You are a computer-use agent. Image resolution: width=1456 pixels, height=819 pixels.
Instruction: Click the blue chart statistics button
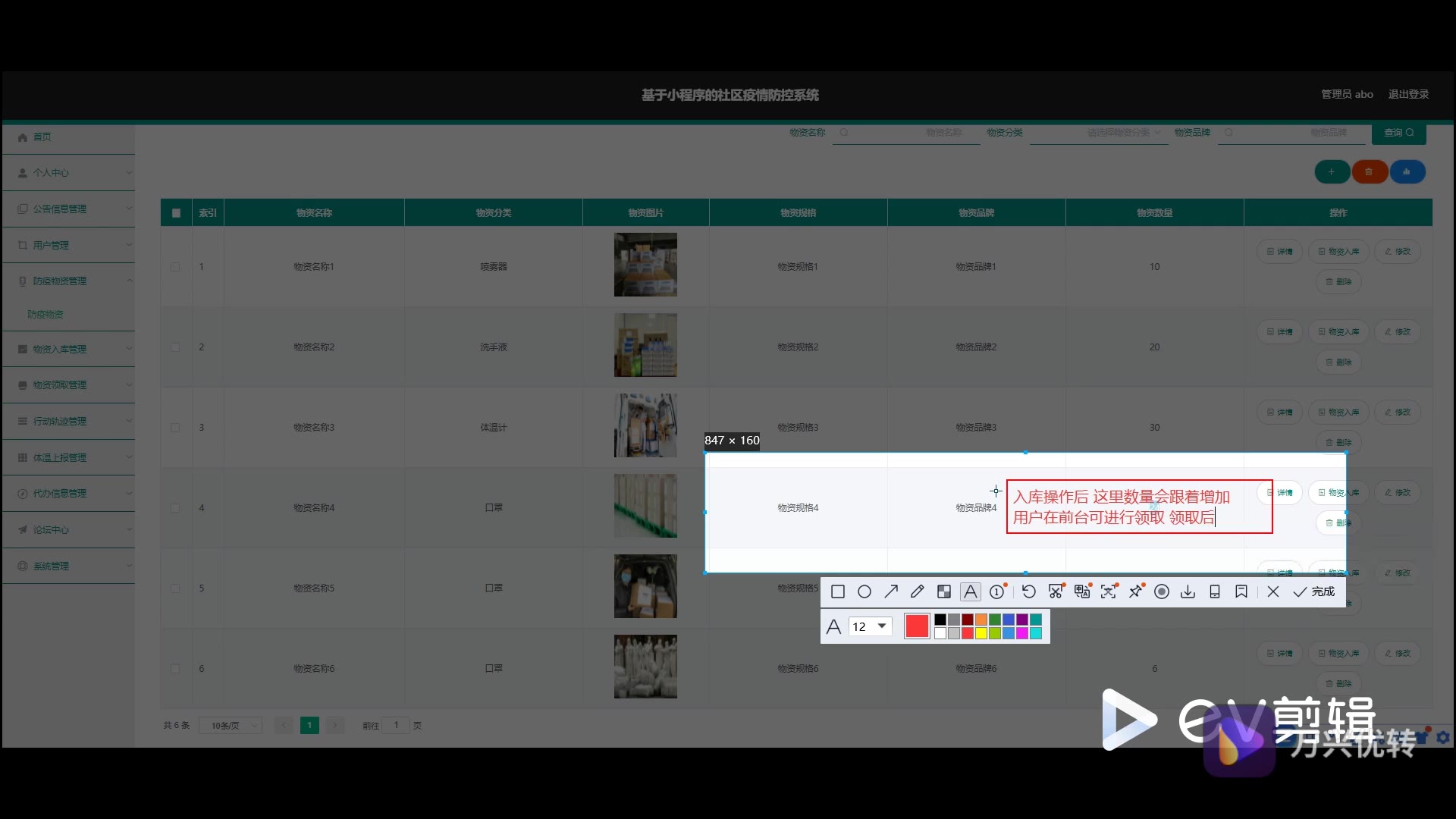point(1407,172)
